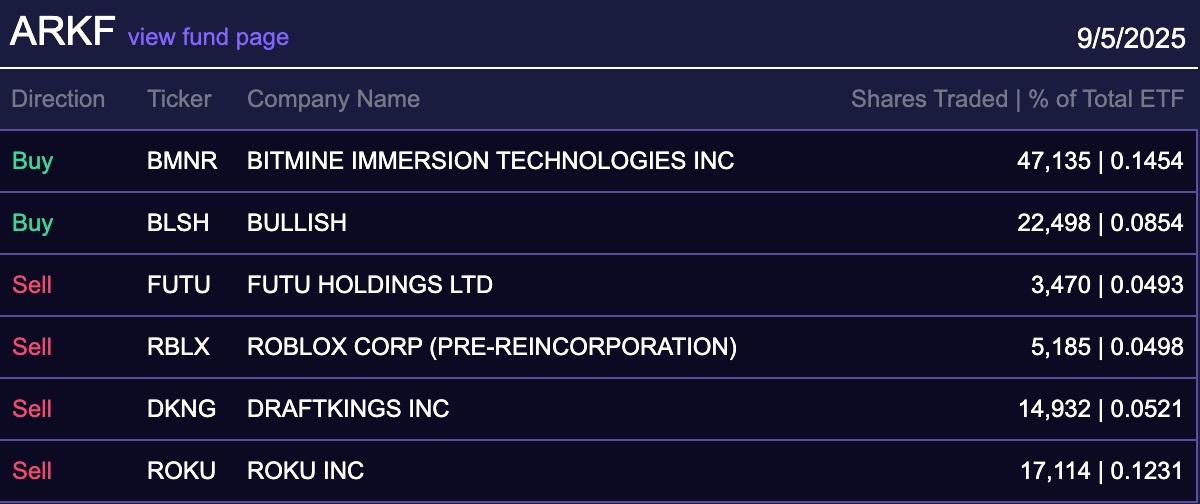Select the BLSH ticker symbol
The image size is (1200, 504).
(178, 223)
